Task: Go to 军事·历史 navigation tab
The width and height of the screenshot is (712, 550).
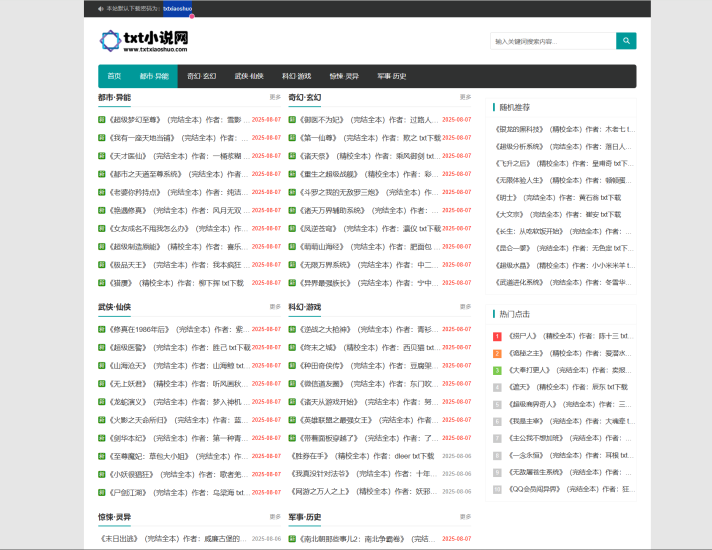Action: click(392, 76)
